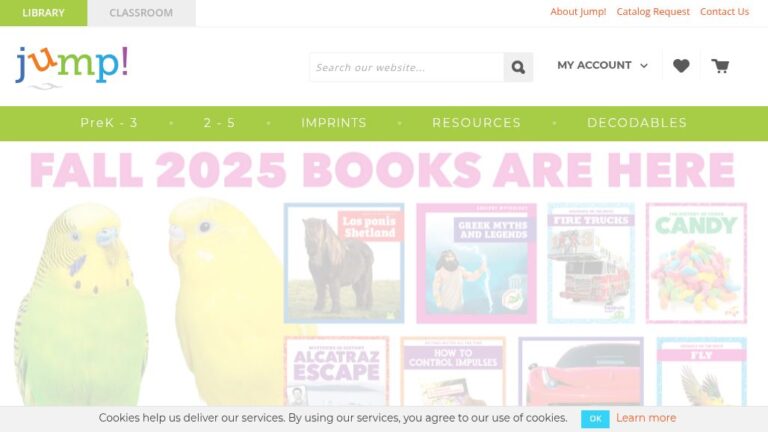
Task: Switch to the Classroom tab
Action: point(141,13)
